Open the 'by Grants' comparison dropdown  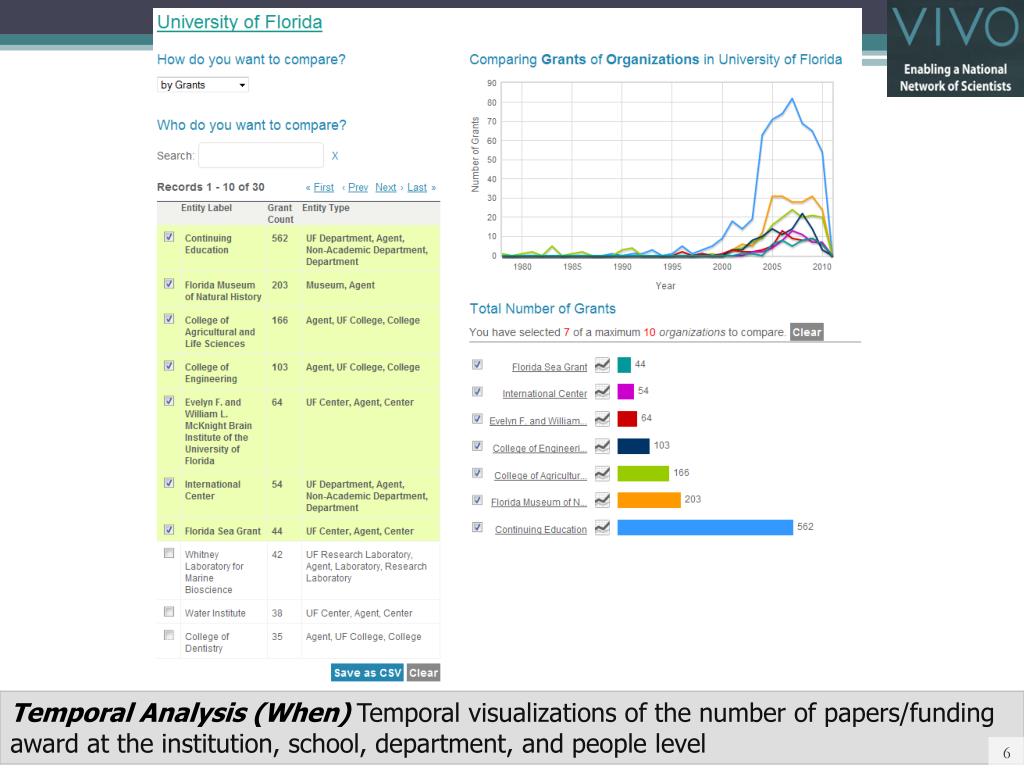coord(203,85)
